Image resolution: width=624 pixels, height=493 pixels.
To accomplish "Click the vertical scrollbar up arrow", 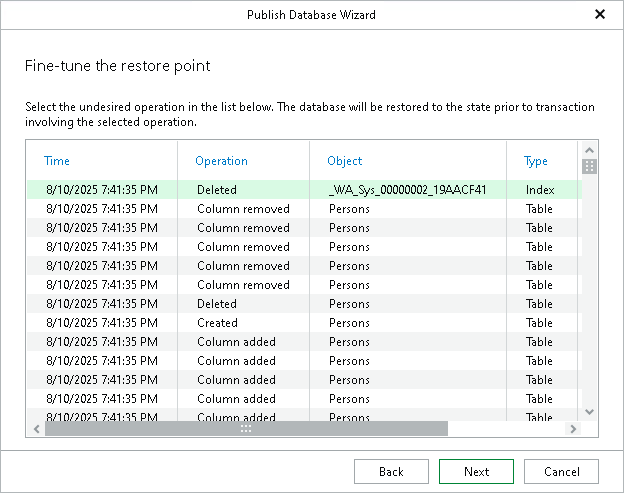I will point(589,149).
